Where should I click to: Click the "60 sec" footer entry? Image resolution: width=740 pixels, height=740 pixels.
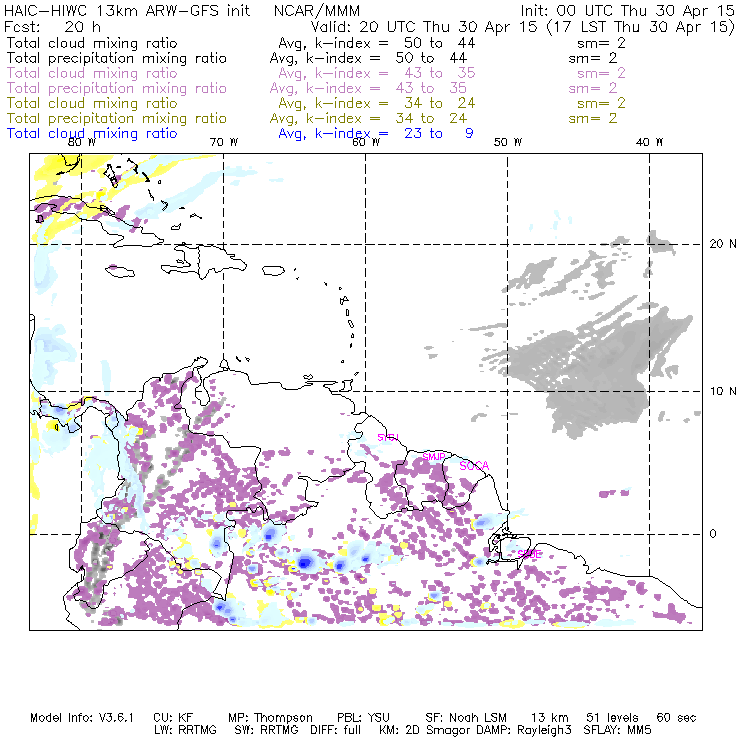pyautogui.click(x=676, y=718)
